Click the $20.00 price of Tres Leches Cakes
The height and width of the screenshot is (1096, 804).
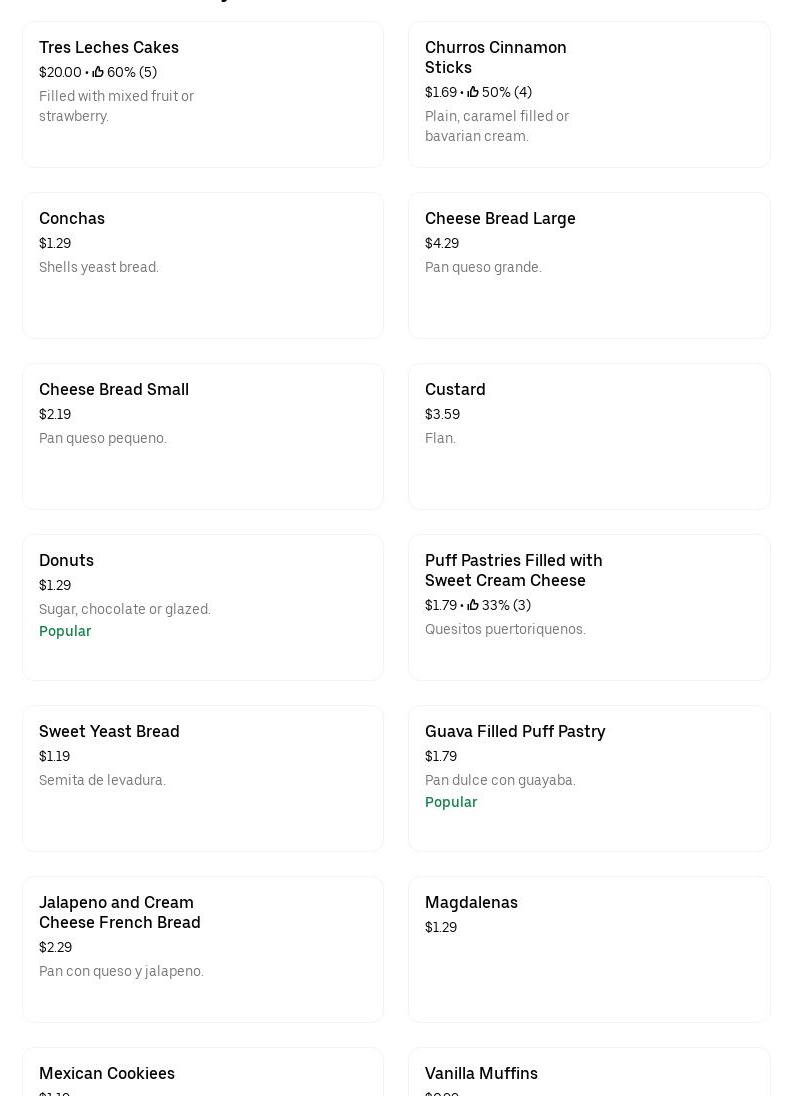pos(60,72)
